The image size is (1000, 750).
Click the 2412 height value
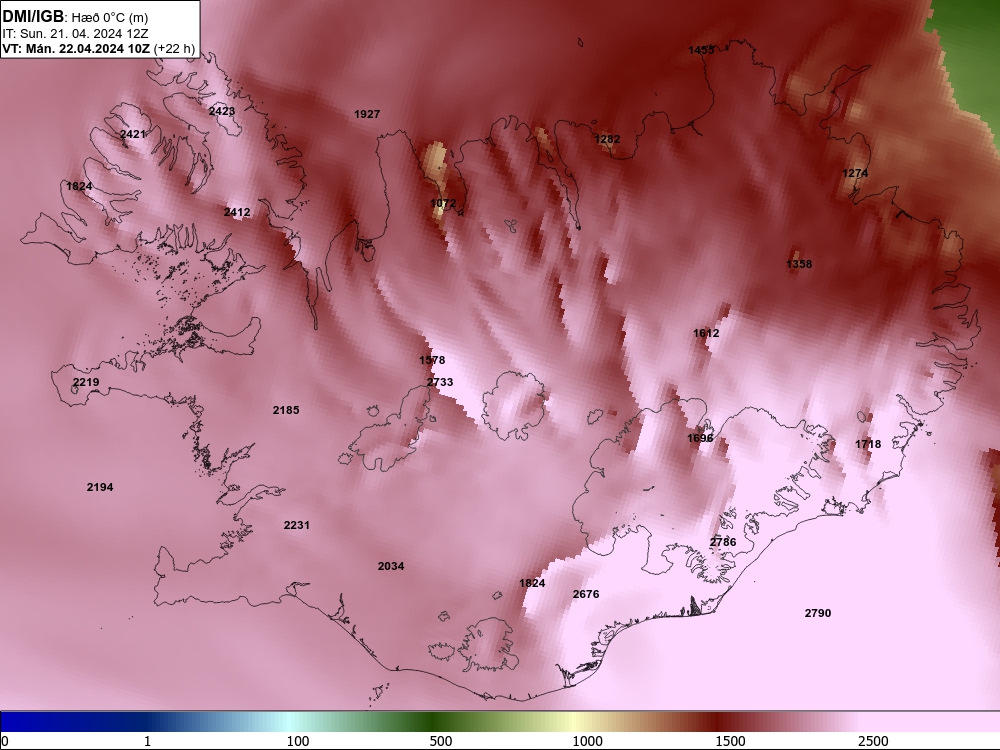click(x=237, y=212)
